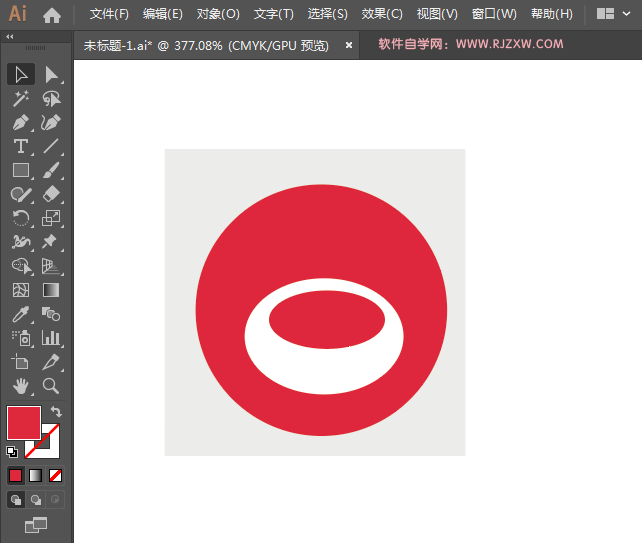This screenshot has height=543, width=642.
Task: Select the Rotate tool
Action: [21, 218]
